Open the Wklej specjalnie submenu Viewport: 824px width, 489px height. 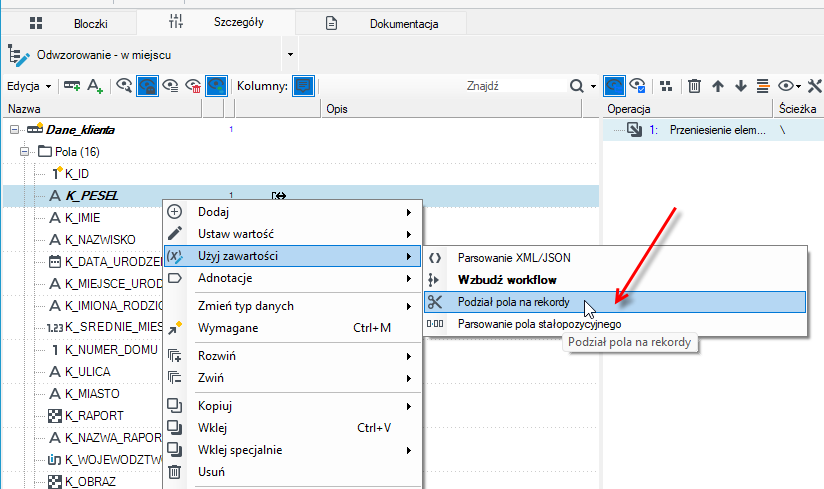tap(292, 450)
